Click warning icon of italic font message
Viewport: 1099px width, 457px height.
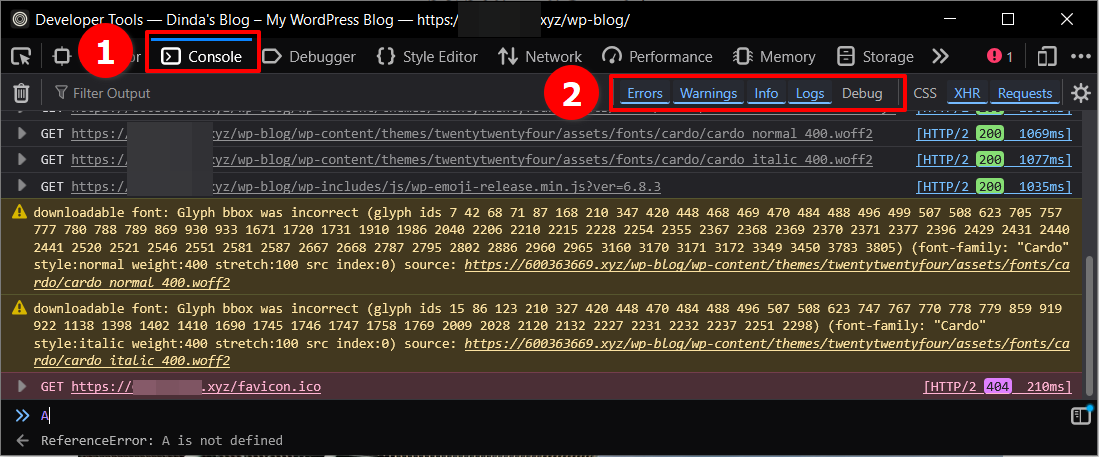tap(20, 307)
